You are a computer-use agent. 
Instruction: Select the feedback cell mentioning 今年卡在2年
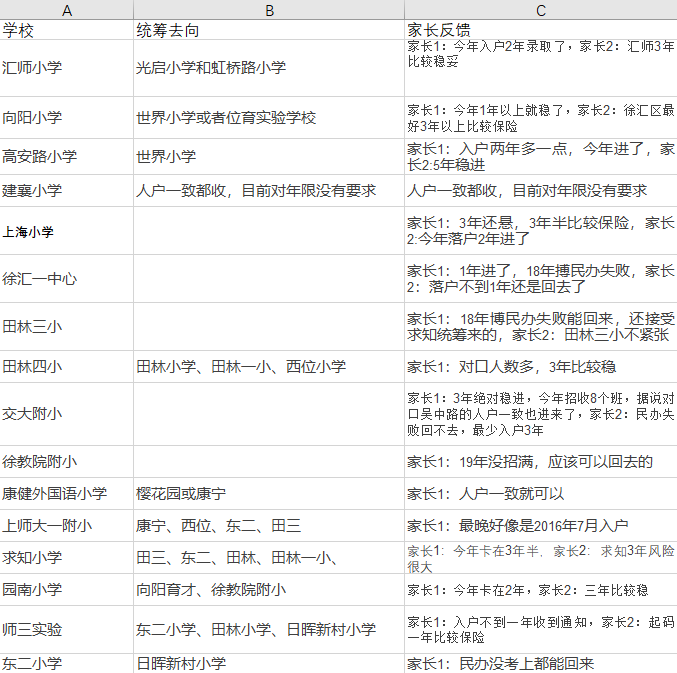[x=541, y=589]
